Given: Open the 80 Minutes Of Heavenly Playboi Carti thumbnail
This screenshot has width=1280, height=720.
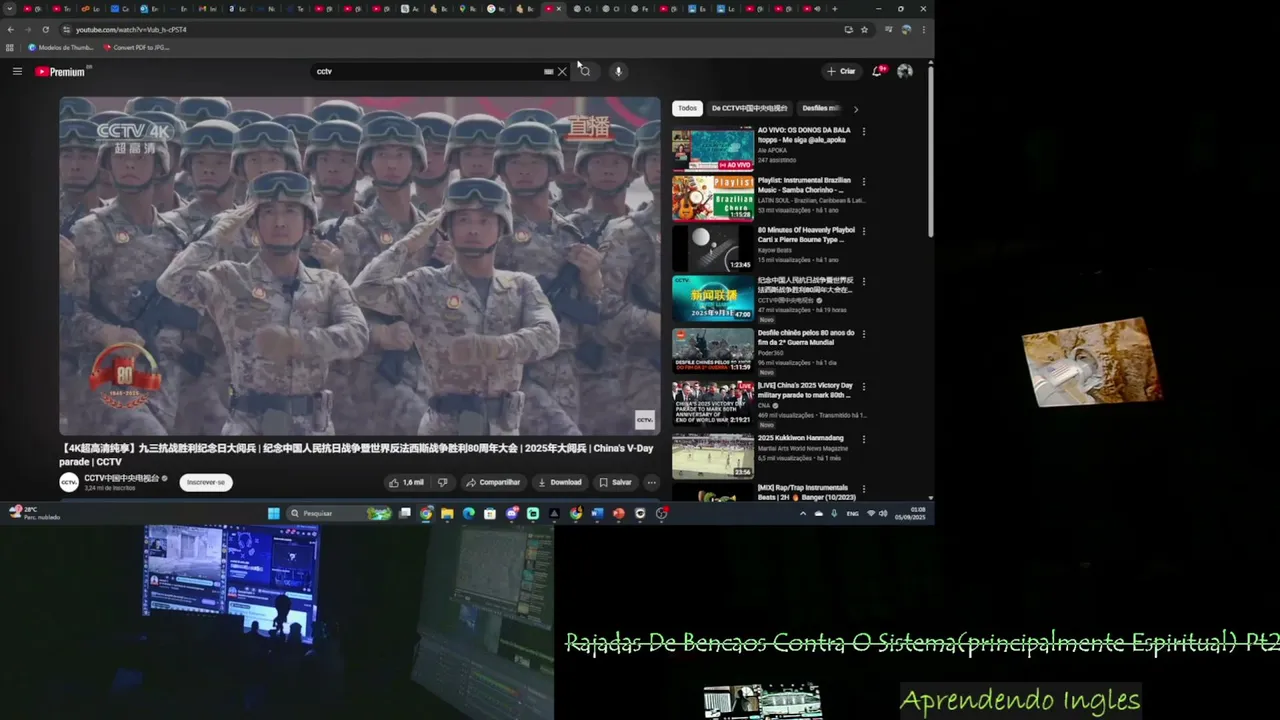Looking at the screenshot, I should pos(713,248).
